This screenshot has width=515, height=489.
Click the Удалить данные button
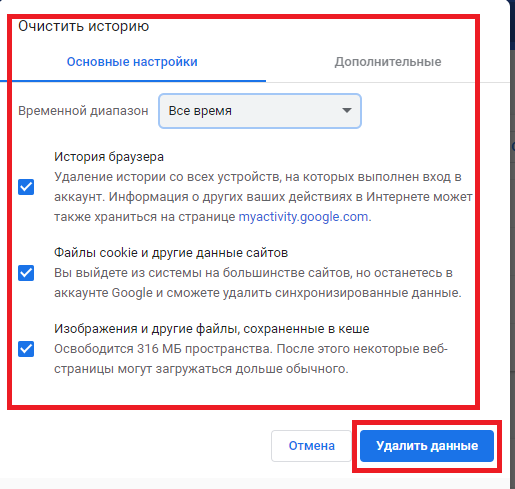(427, 446)
